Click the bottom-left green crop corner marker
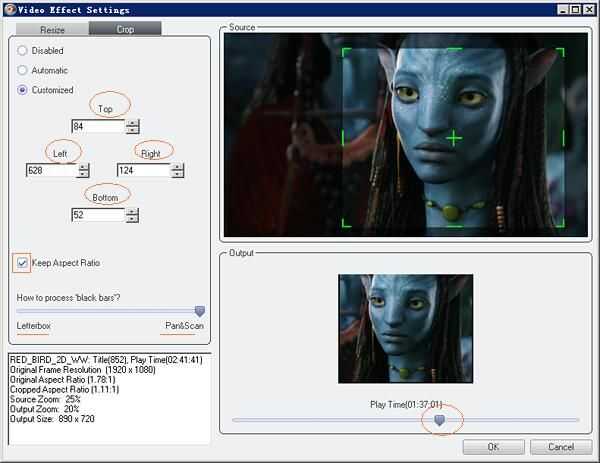Image resolution: width=600 pixels, height=463 pixels. 346,223
